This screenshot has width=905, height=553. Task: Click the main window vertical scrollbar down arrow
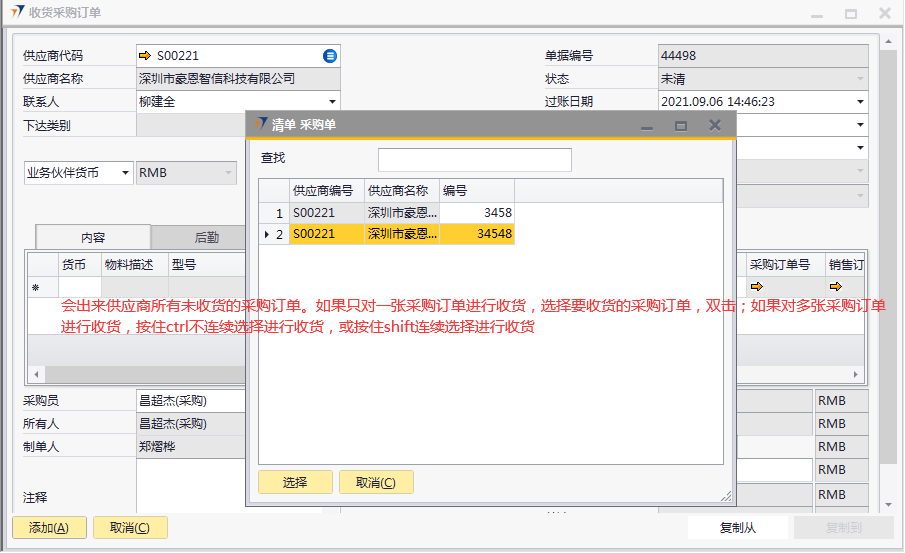coord(886,505)
